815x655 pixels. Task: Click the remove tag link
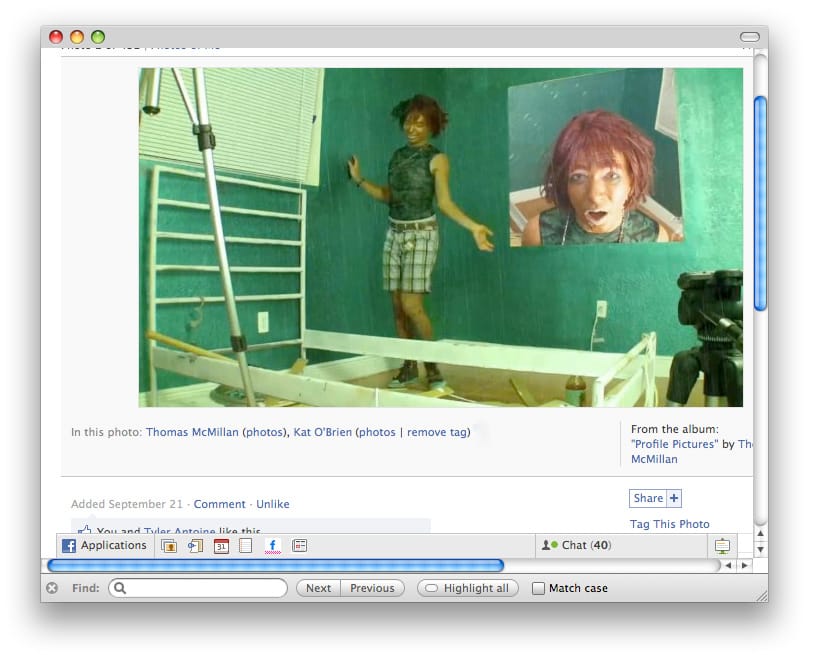(x=436, y=432)
